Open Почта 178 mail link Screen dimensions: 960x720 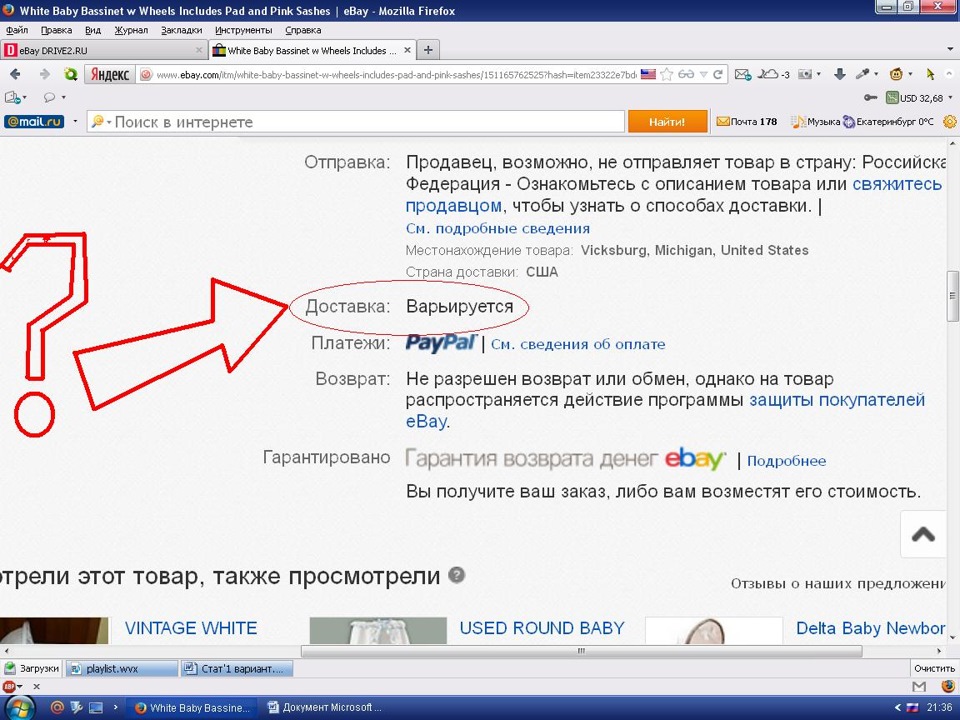coord(747,122)
